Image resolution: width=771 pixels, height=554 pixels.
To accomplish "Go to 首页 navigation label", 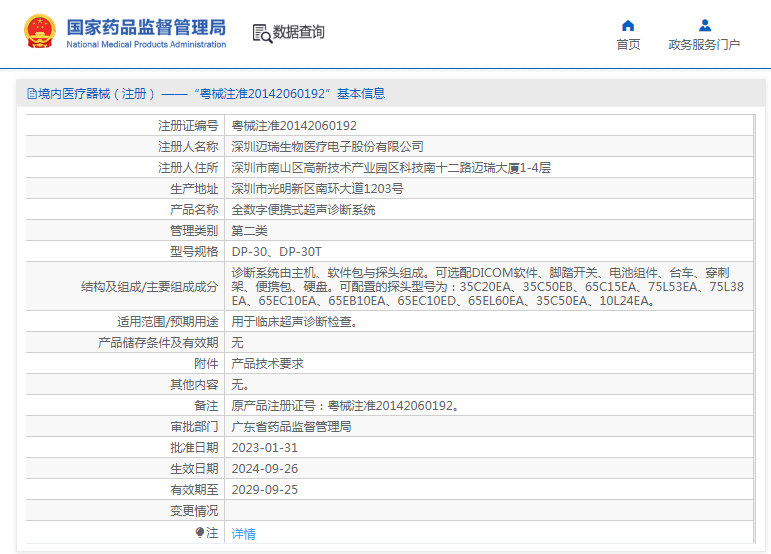I will pyautogui.click(x=628, y=45).
